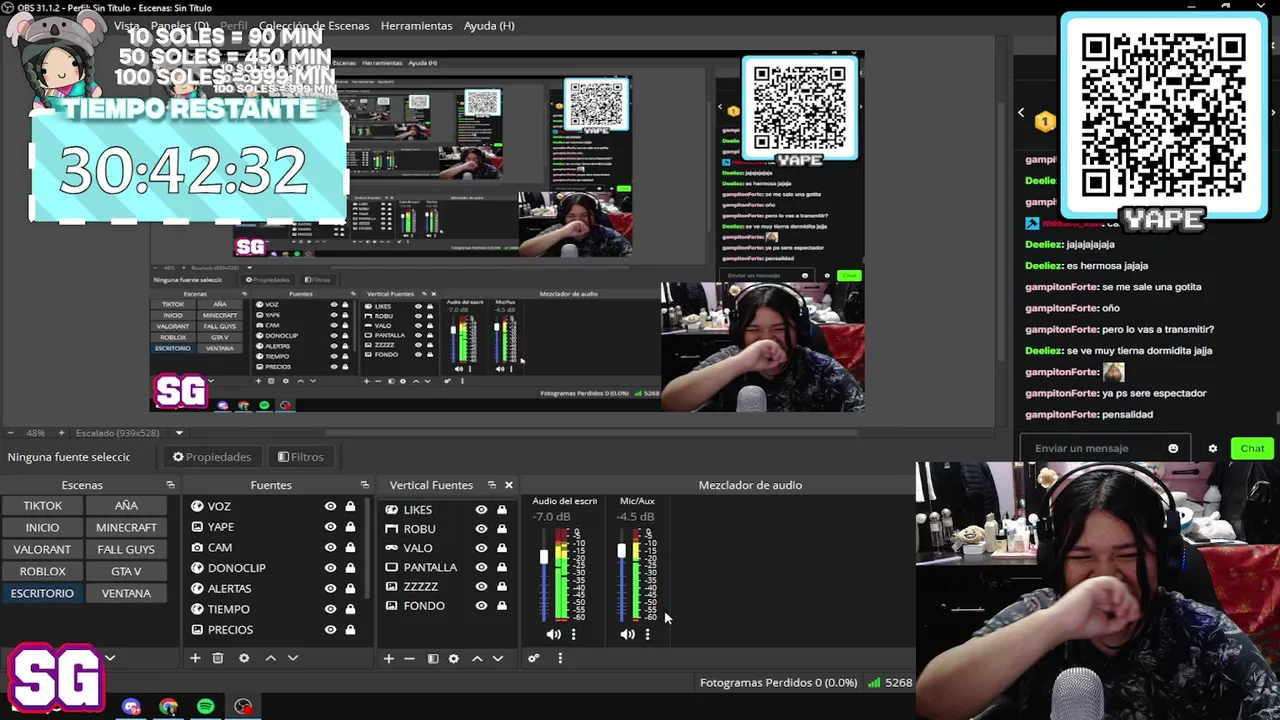The image size is (1280, 720).
Task: Send message with the green Chat button
Action: click(x=1252, y=448)
